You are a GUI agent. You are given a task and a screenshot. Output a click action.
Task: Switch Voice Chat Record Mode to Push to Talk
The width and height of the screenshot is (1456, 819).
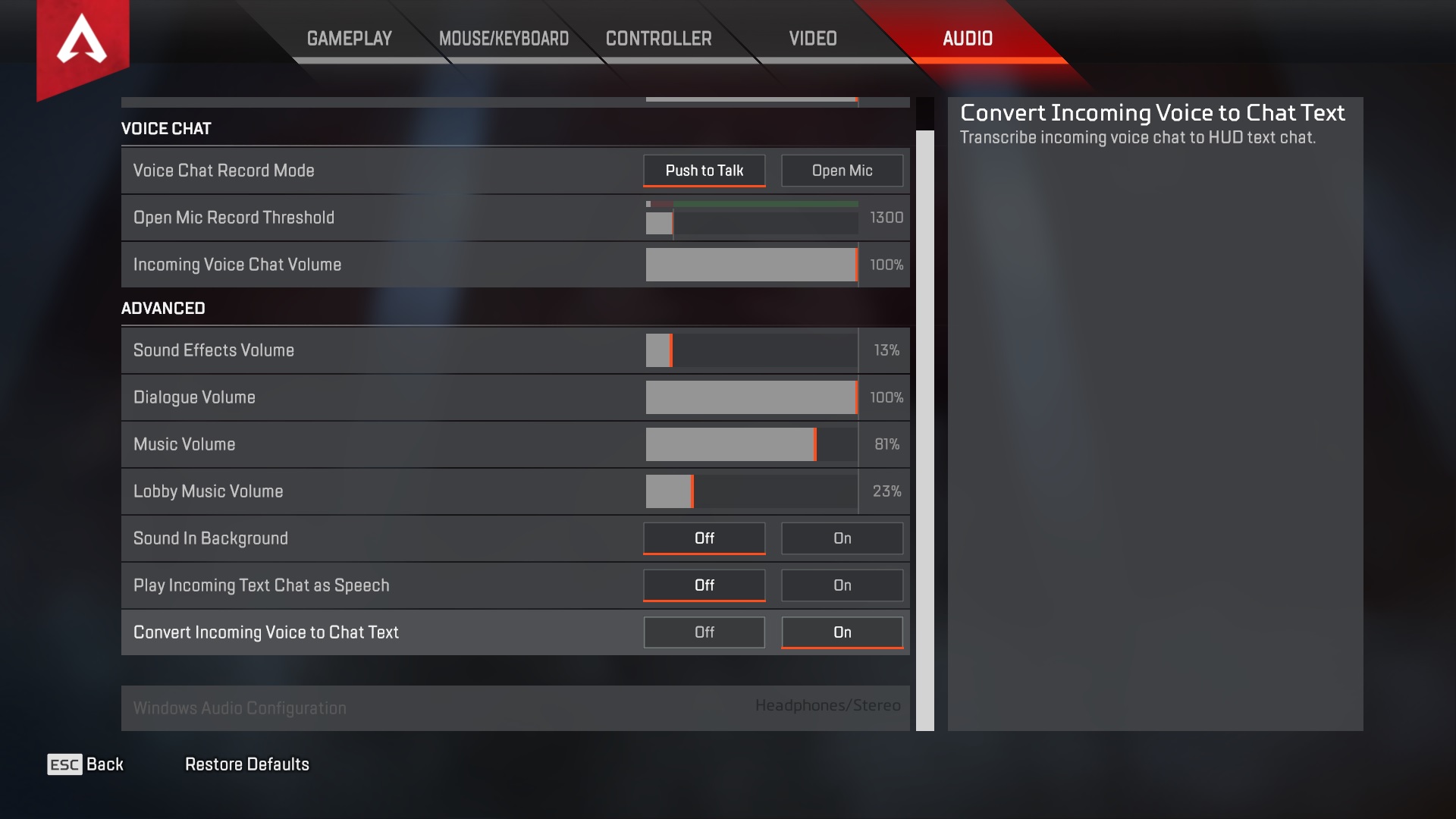(x=704, y=170)
